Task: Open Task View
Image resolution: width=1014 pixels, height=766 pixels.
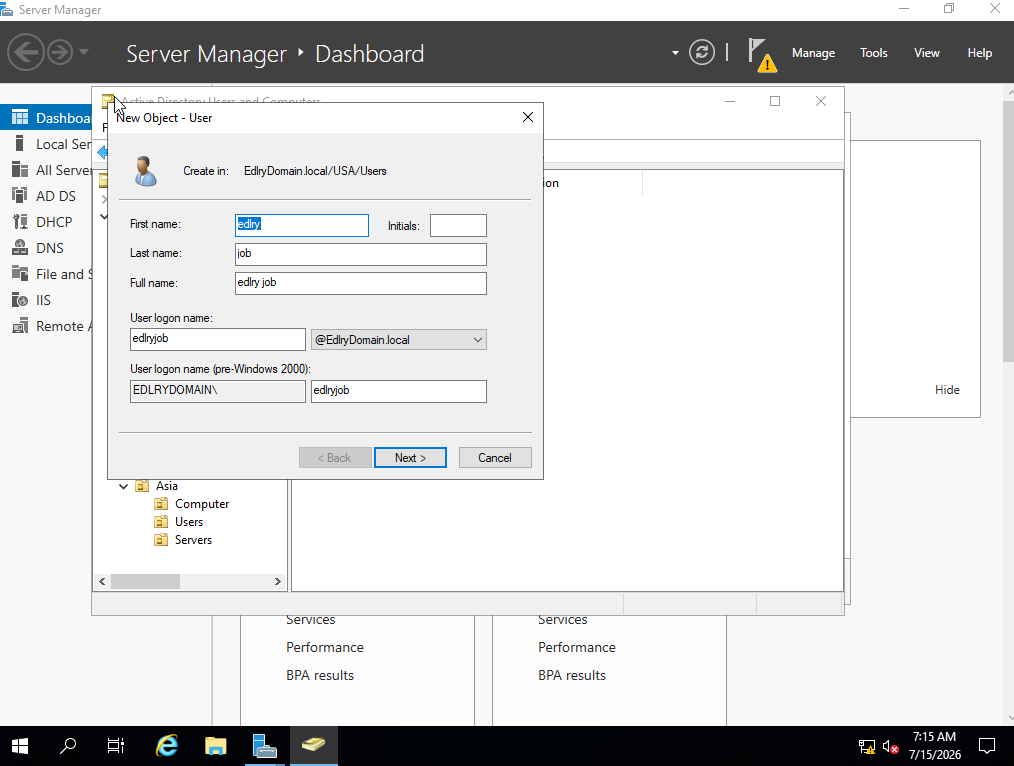Action: click(x=116, y=746)
